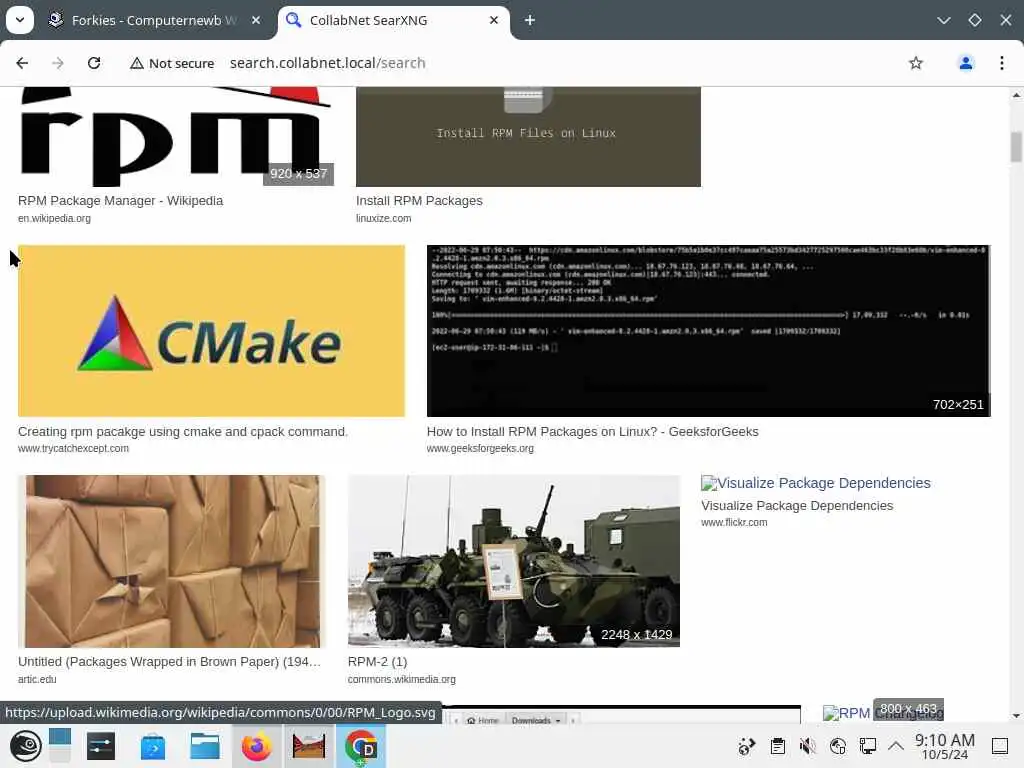Open the update notifier tray icon
This screenshot has height=768, width=1024.
(x=746, y=746)
